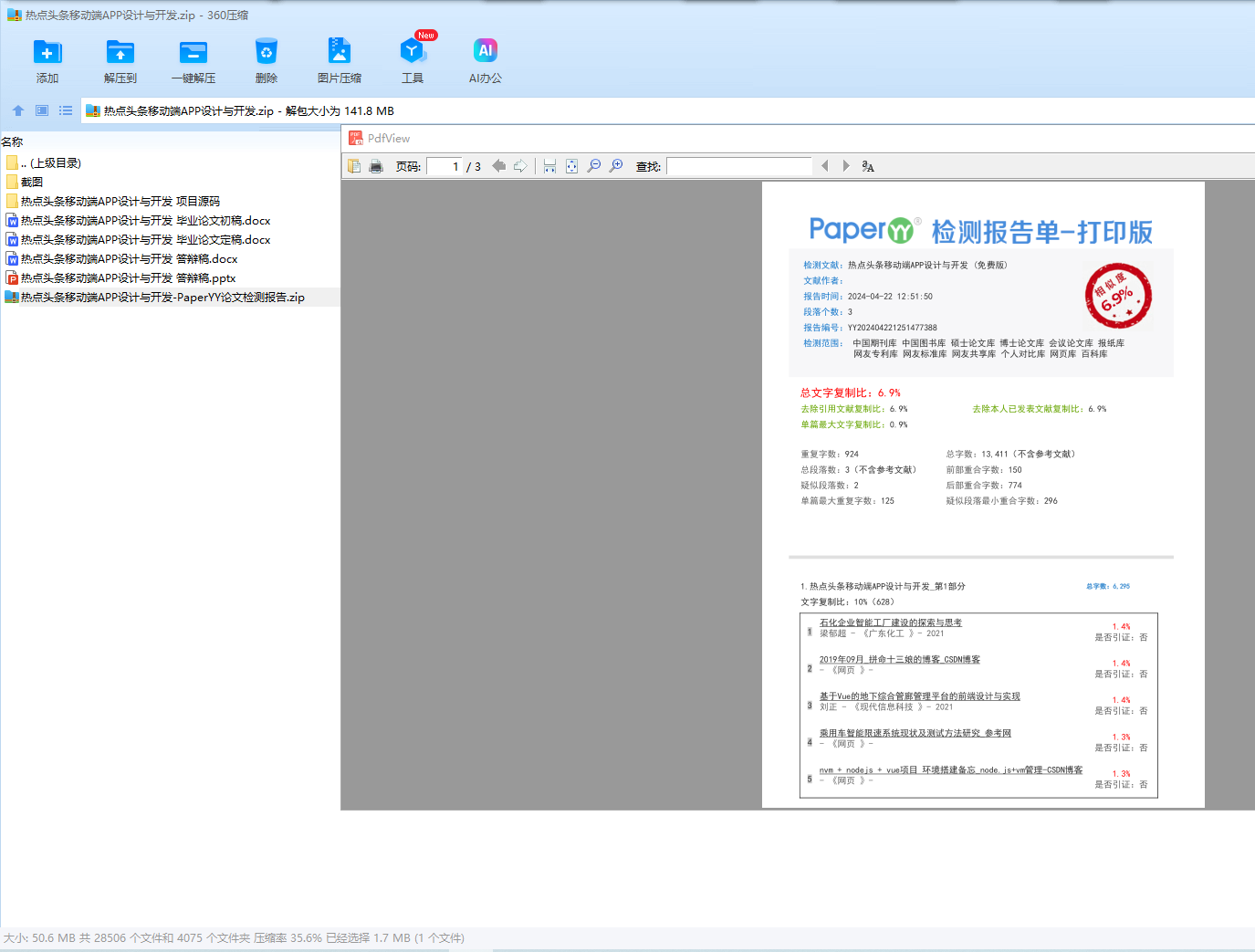Select the 答辩稿.pptx file

point(170,278)
